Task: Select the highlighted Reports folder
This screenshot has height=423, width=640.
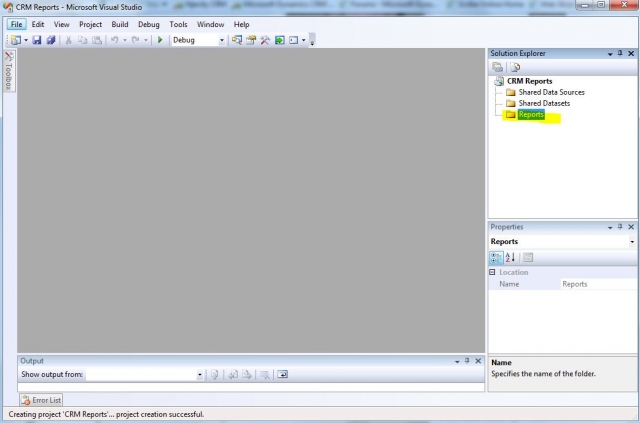Action: point(531,115)
